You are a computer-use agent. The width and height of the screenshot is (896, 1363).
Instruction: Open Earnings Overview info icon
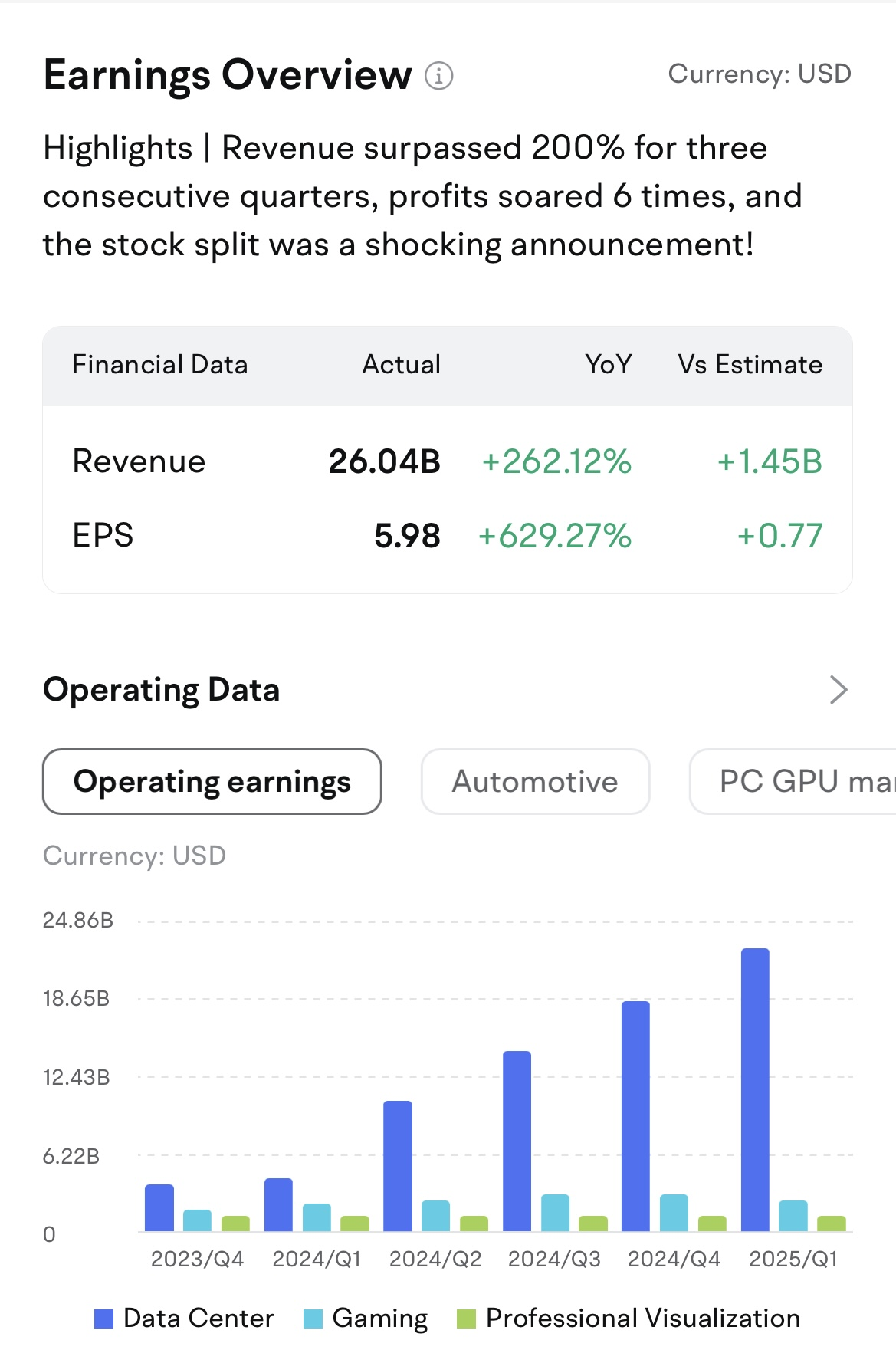coord(439,76)
